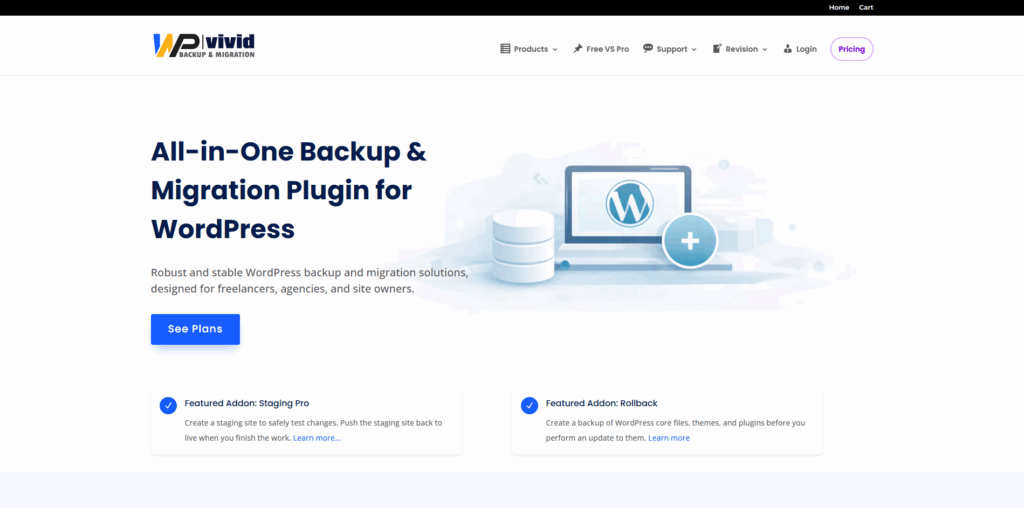Expand the Support dropdown arrow
This screenshot has height=508, width=1024.
pyautogui.click(x=694, y=50)
